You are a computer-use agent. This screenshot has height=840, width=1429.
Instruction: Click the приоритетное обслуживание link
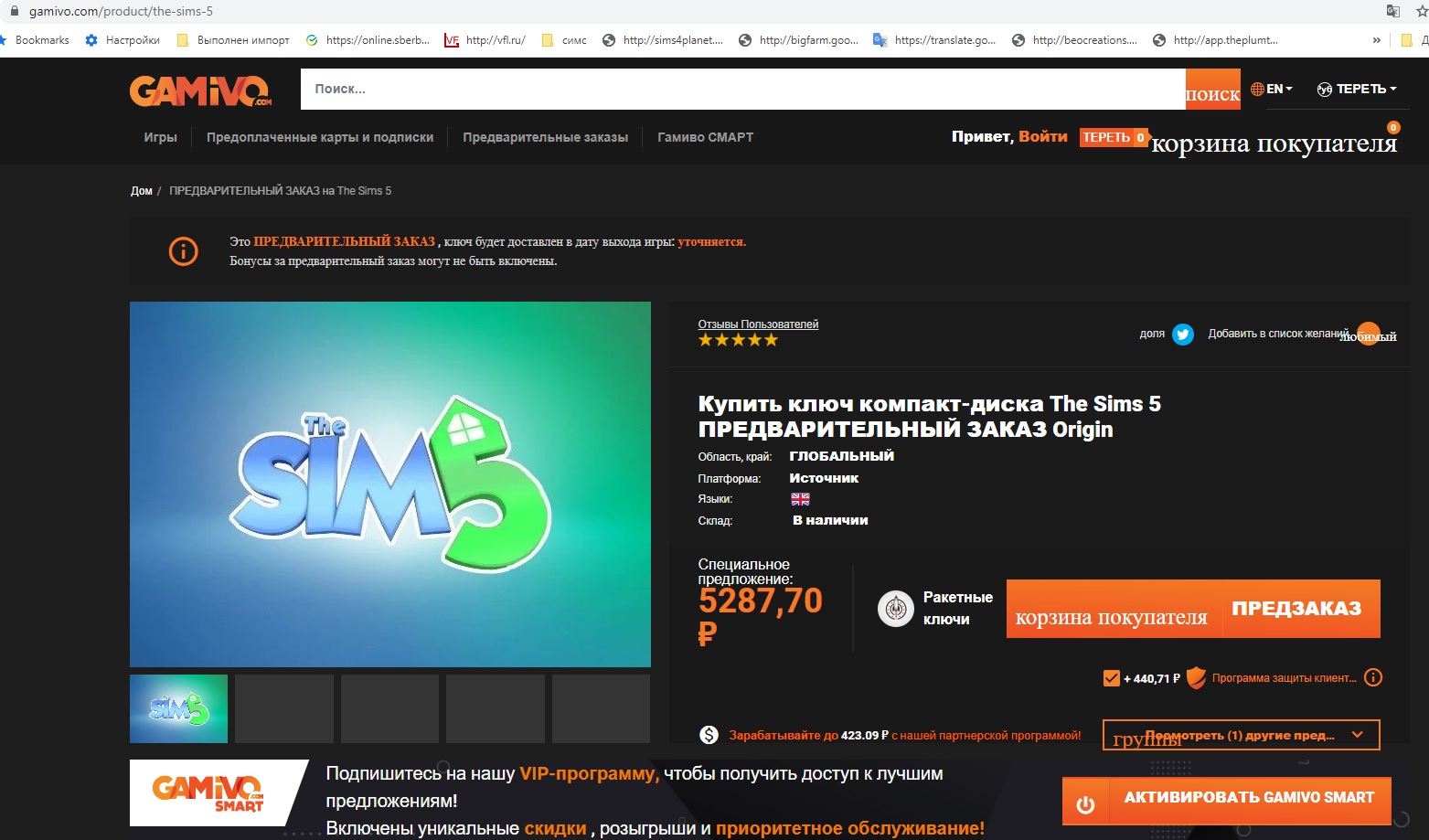click(x=850, y=828)
